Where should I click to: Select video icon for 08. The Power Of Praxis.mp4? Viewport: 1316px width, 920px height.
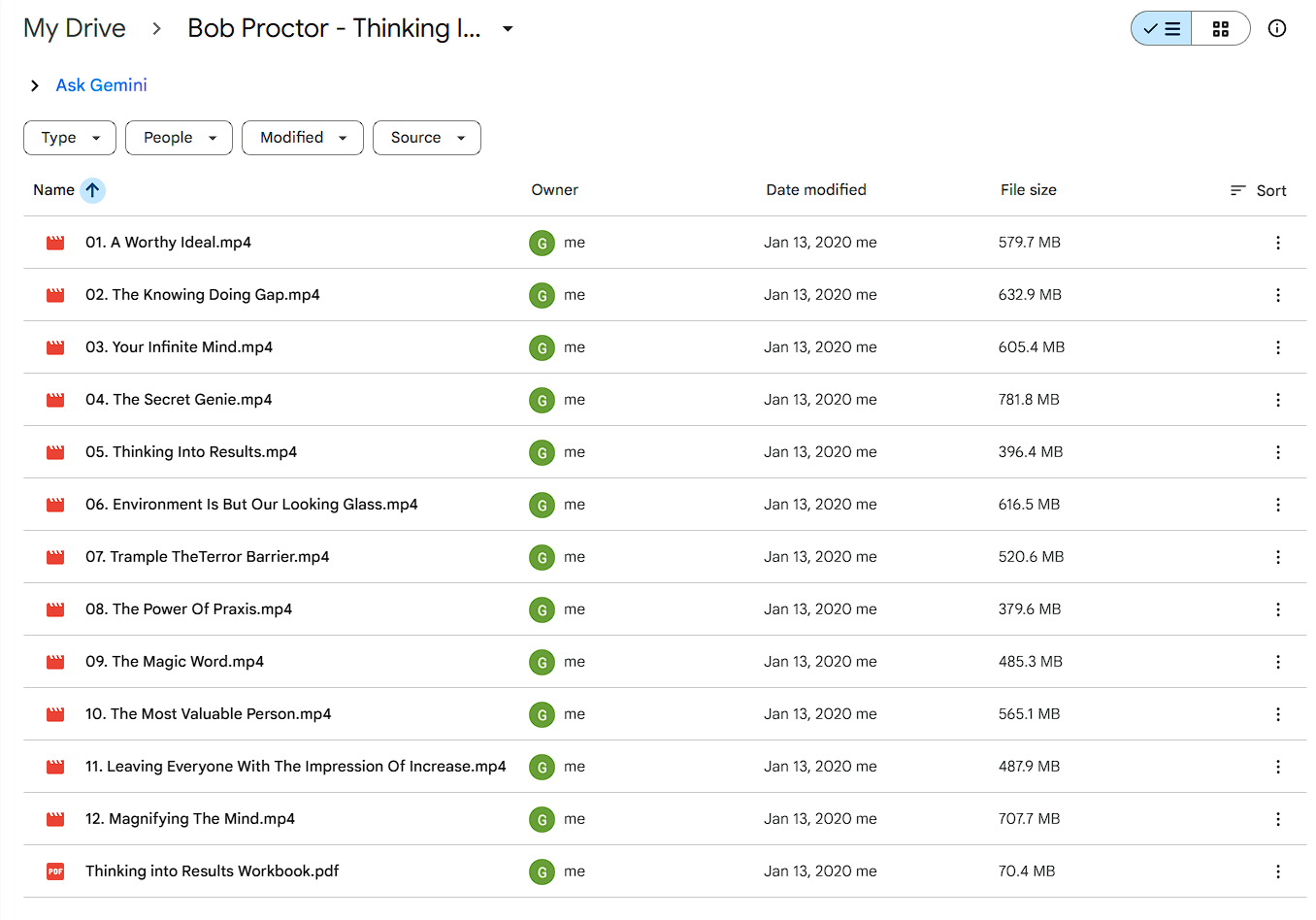click(55, 609)
